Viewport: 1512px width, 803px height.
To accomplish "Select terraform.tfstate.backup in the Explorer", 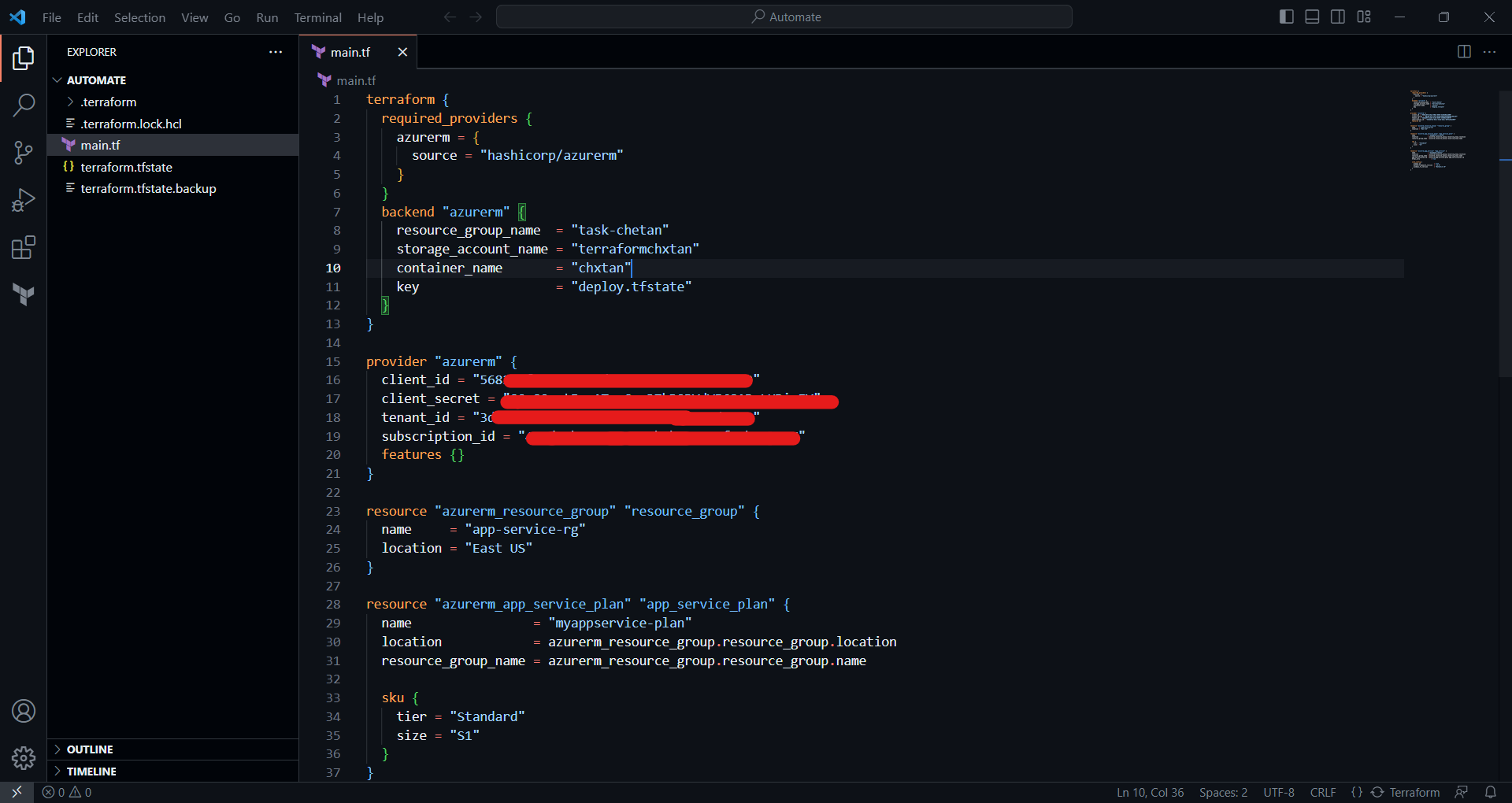I will [x=148, y=188].
